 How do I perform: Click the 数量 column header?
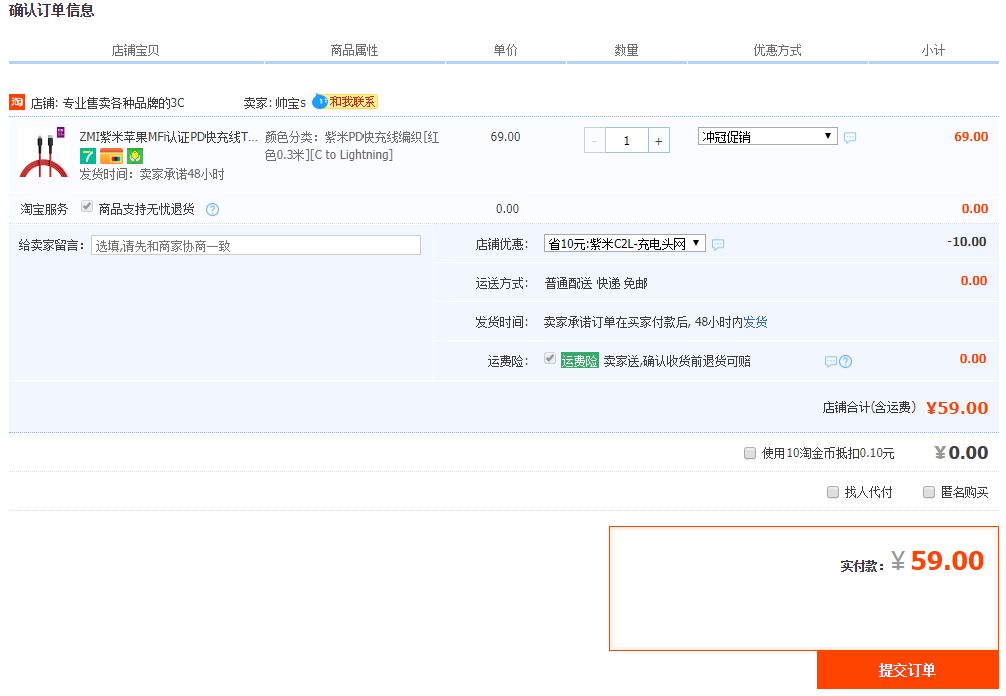[626, 50]
